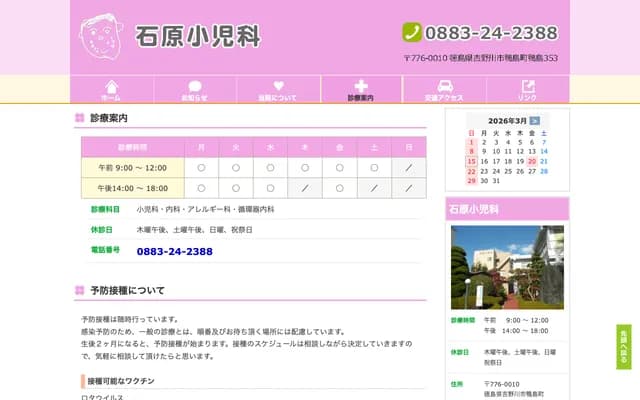Click header phone number 0883-24-2388

coord(492,32)
